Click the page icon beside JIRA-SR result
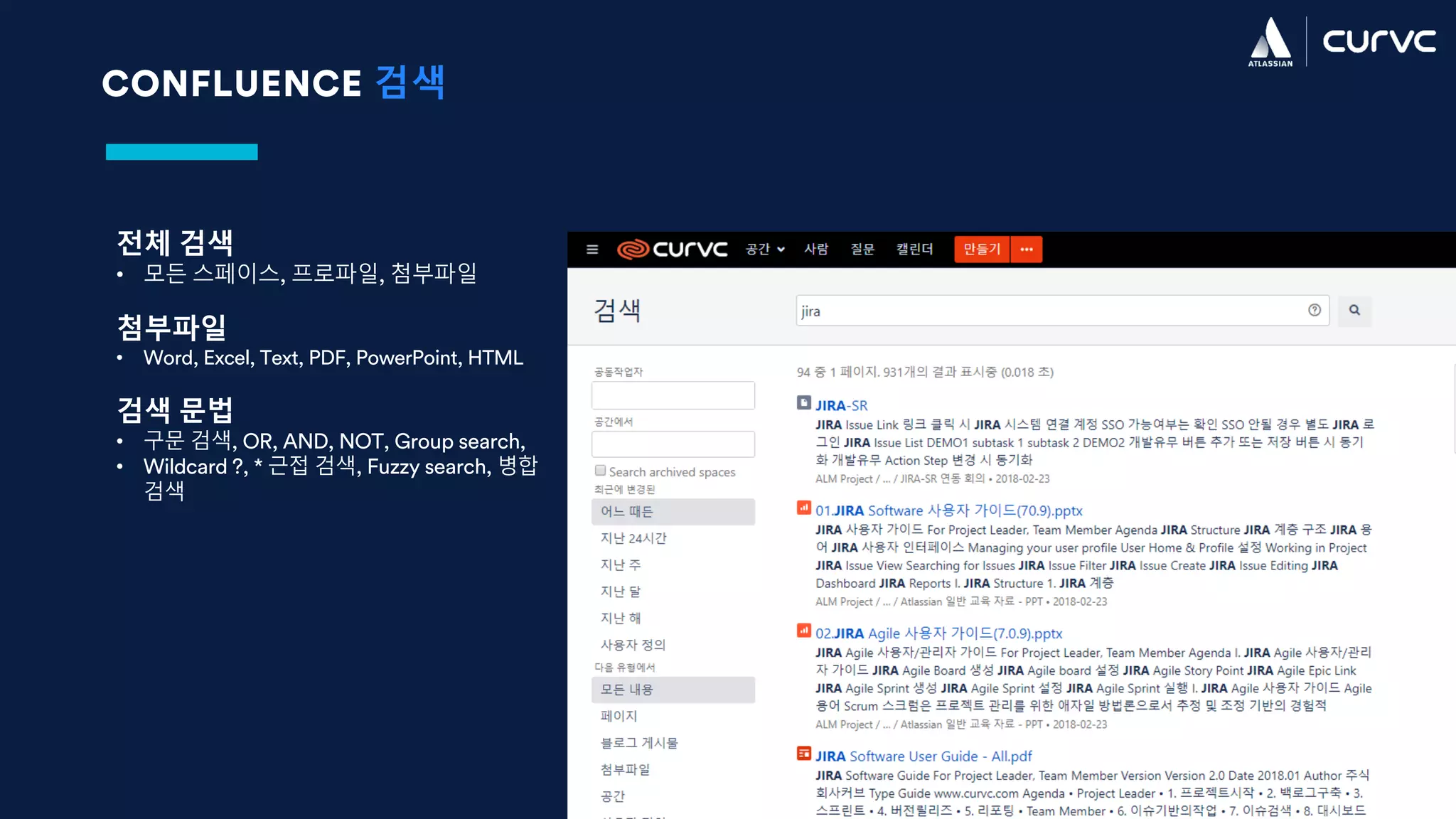Image resolution: width=1456 pixels, height=819 pixels. (803, 403)
